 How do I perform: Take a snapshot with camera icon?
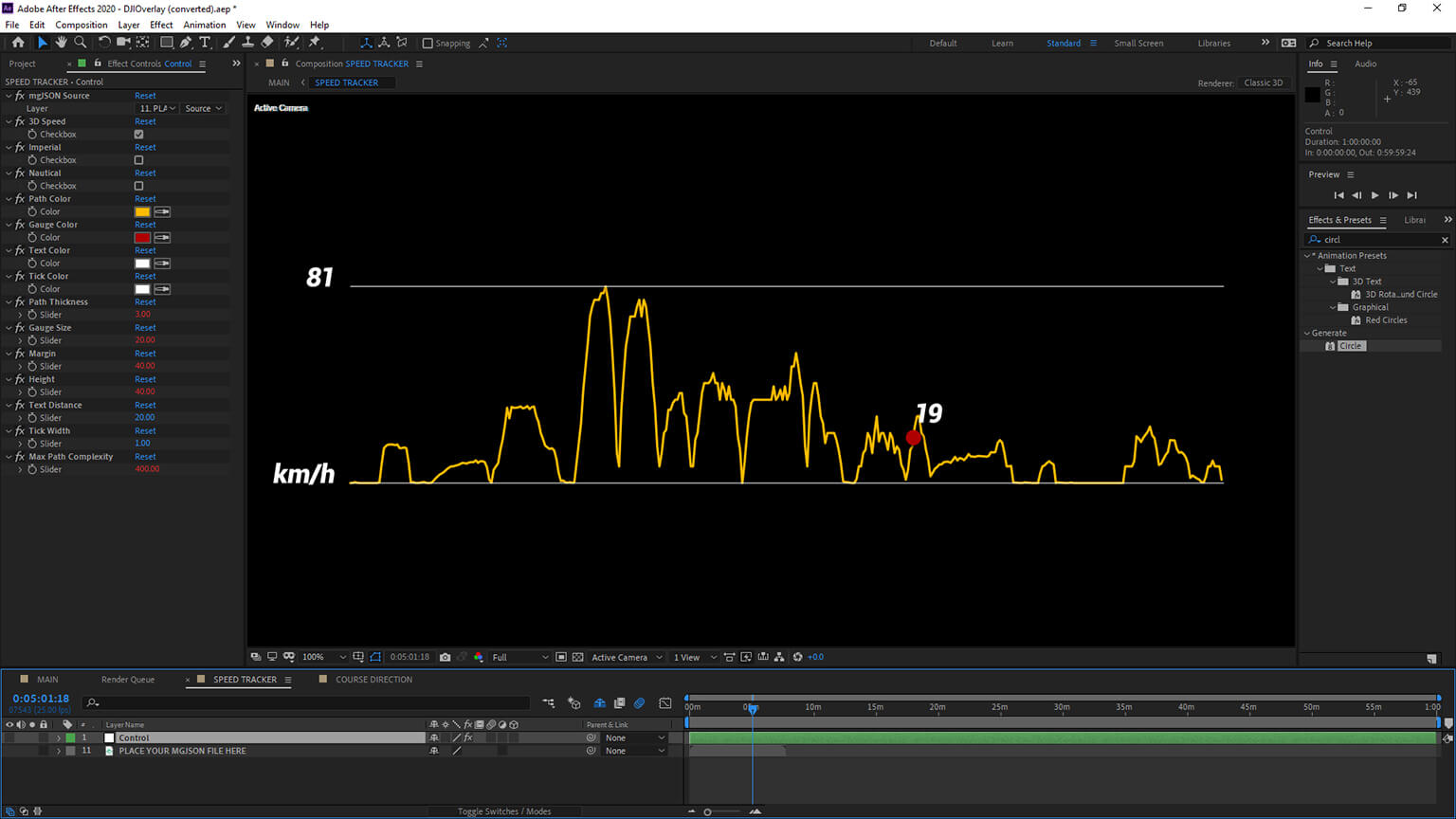coord(445,657)
